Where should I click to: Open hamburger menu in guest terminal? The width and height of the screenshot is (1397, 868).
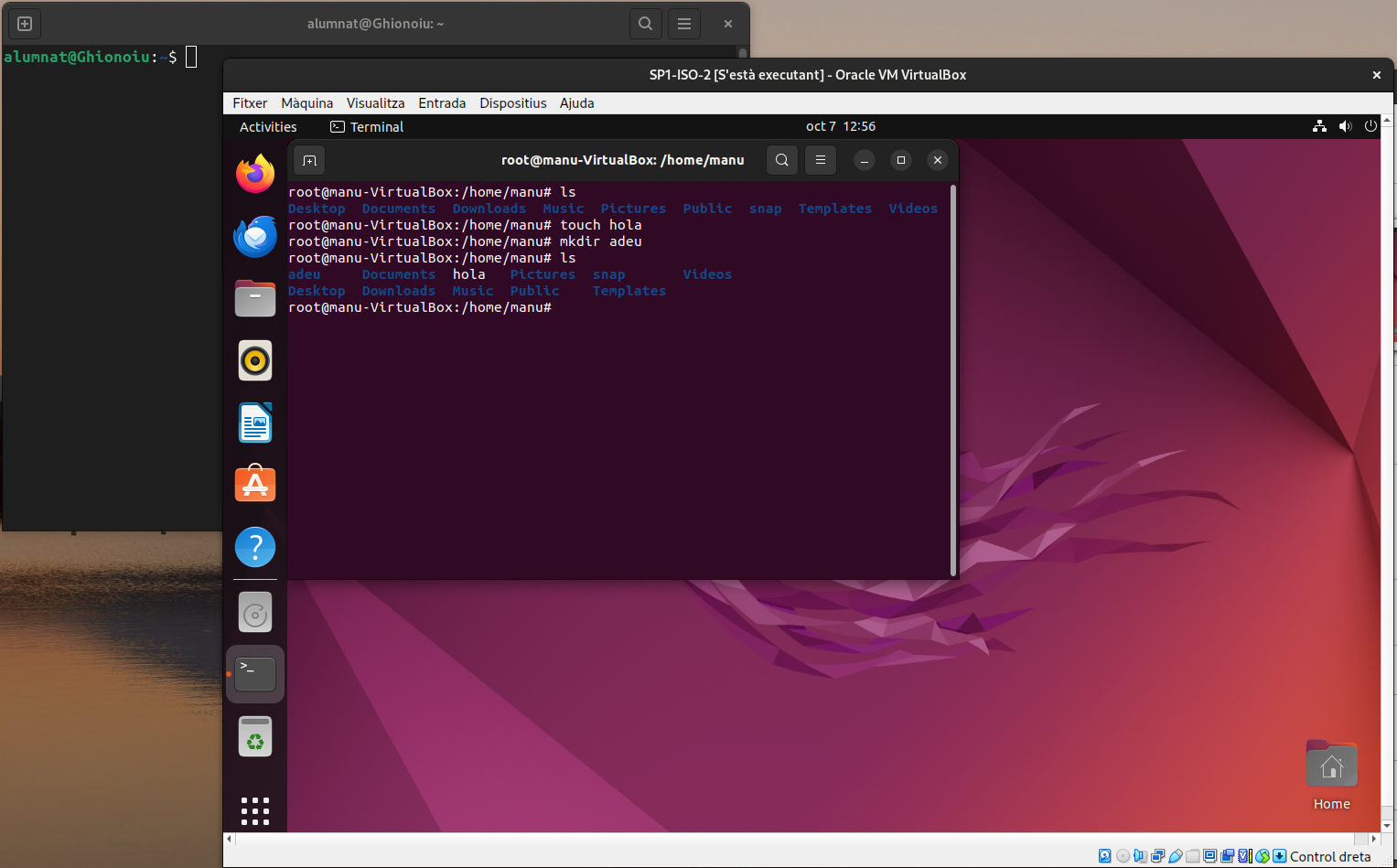[x=821, y=160]
